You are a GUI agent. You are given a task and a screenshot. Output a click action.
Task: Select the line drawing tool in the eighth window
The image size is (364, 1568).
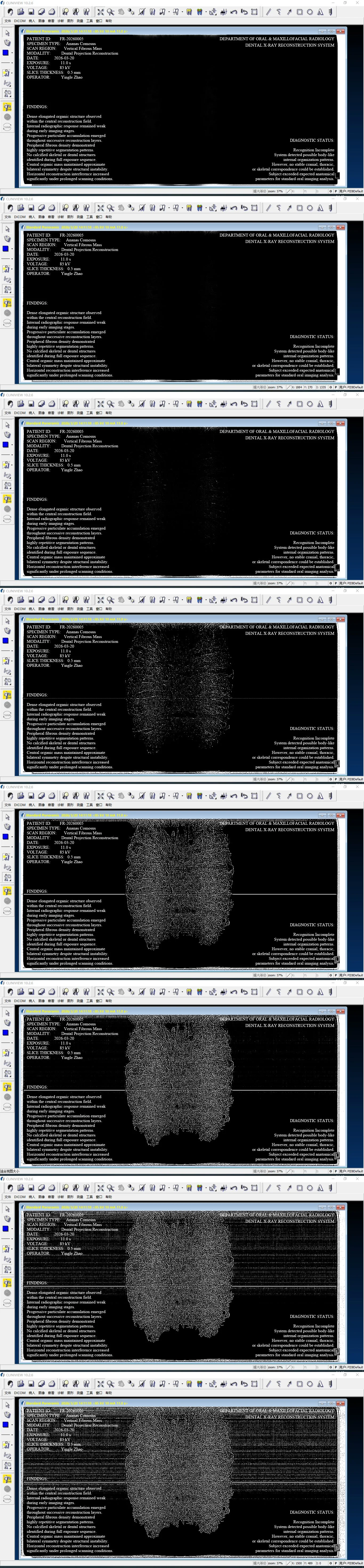[x=268, y=1384]
